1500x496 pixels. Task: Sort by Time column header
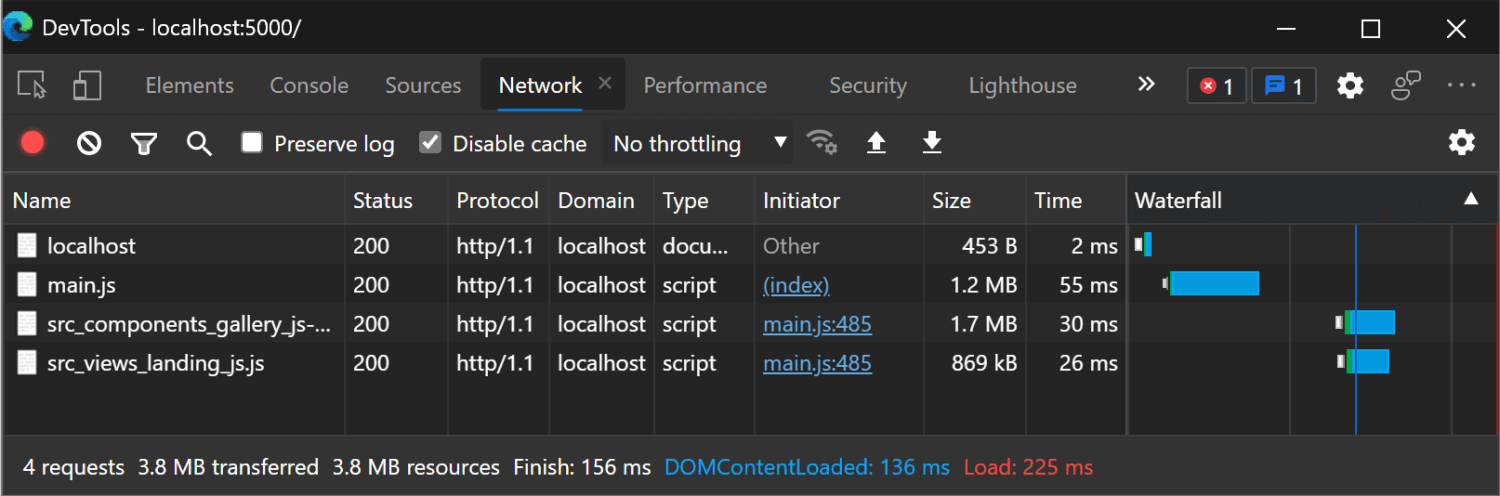coord(1076,201)
